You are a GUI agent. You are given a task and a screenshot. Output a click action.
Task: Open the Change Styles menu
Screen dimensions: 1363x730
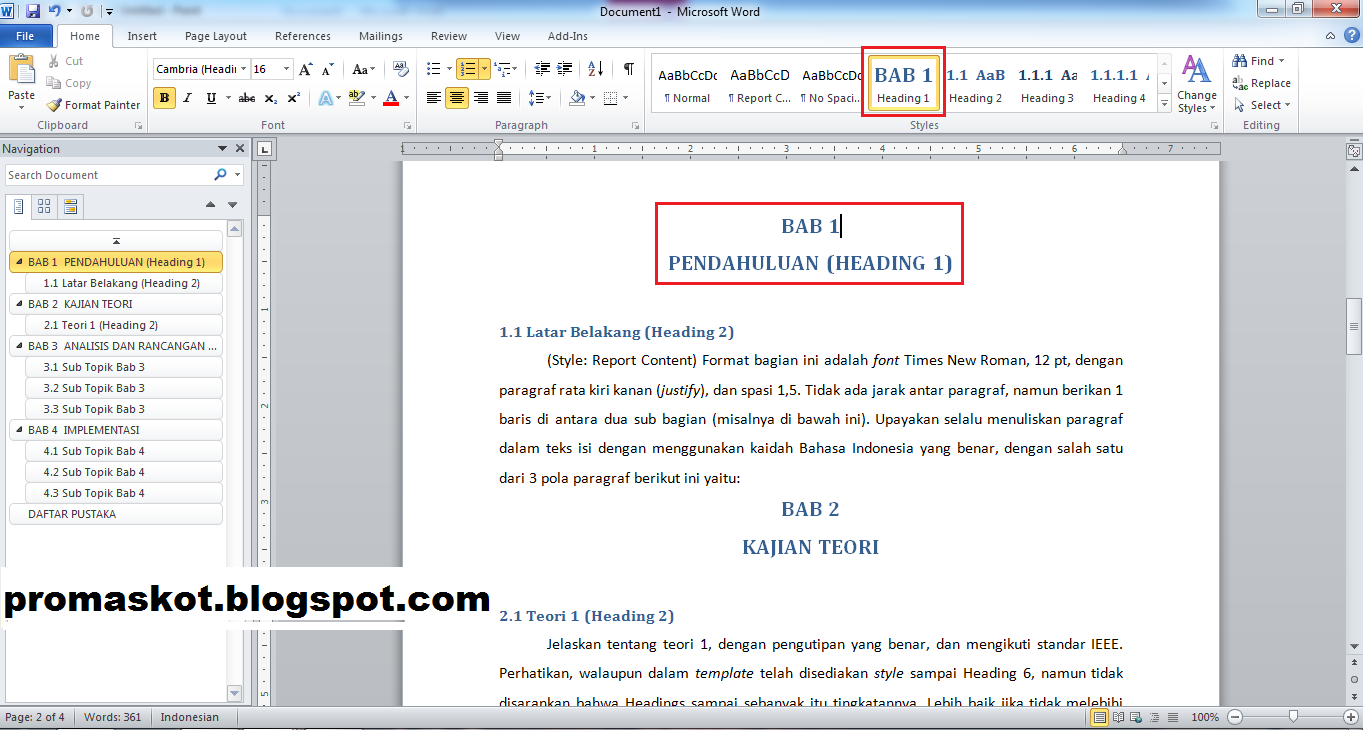point(1197,84)
